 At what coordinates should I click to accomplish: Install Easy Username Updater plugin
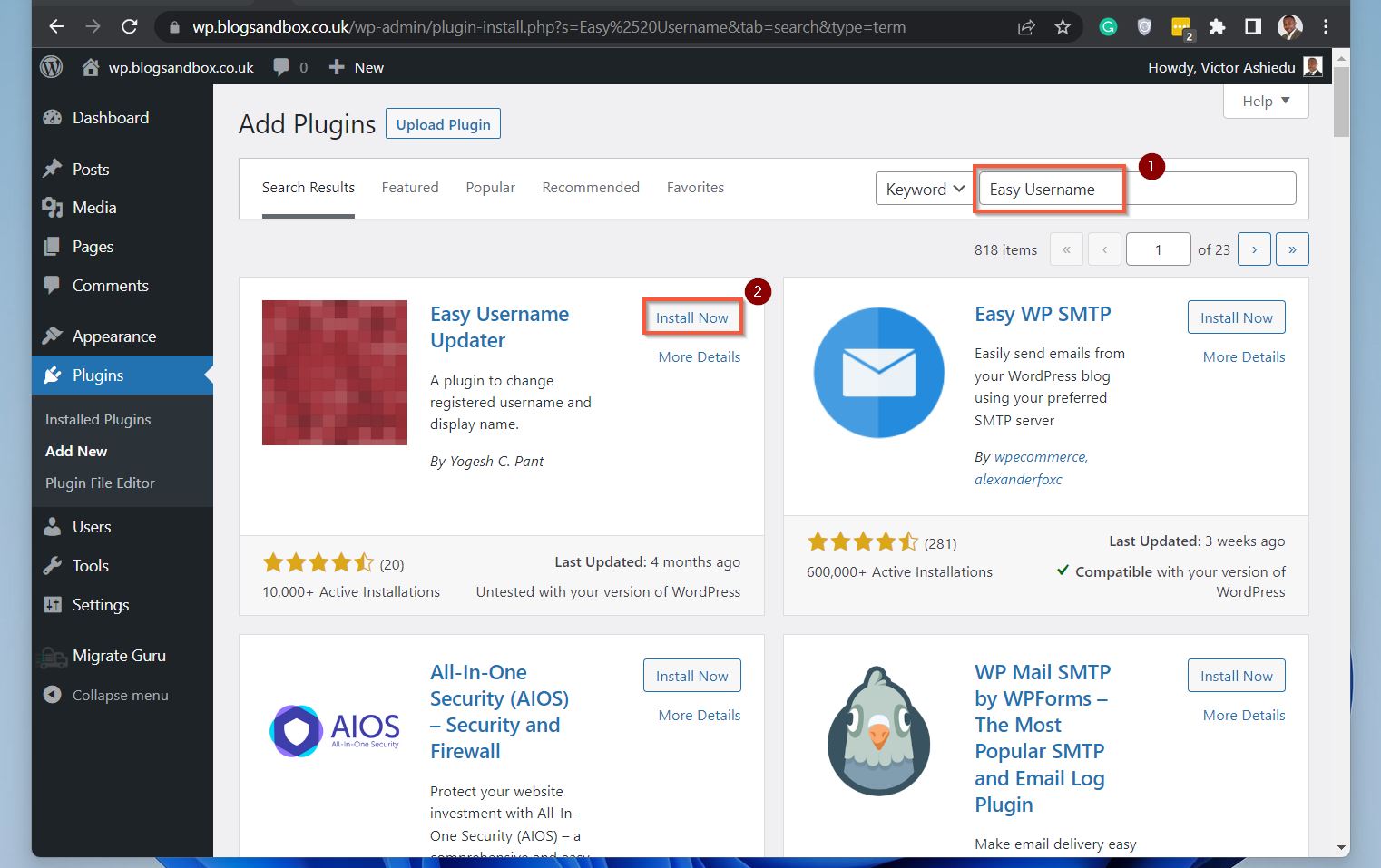pos(692,317)
